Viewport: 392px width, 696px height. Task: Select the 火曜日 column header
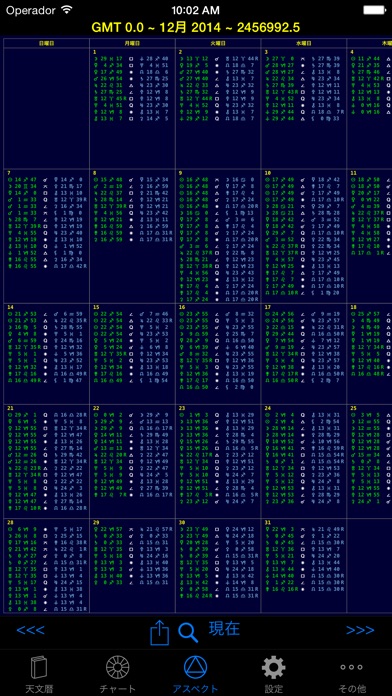218,43
